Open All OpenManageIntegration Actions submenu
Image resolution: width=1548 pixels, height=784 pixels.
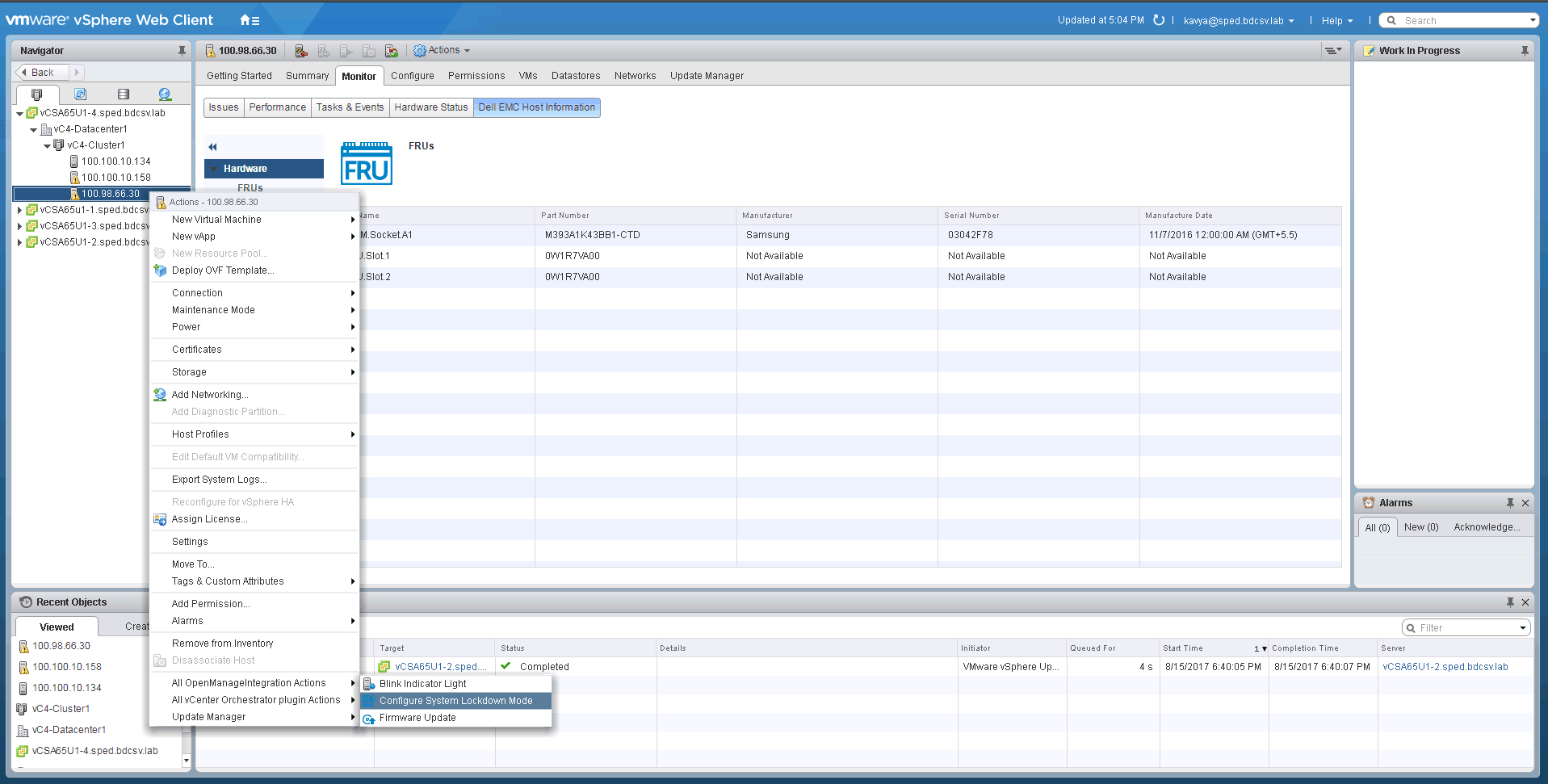(254, 683)
